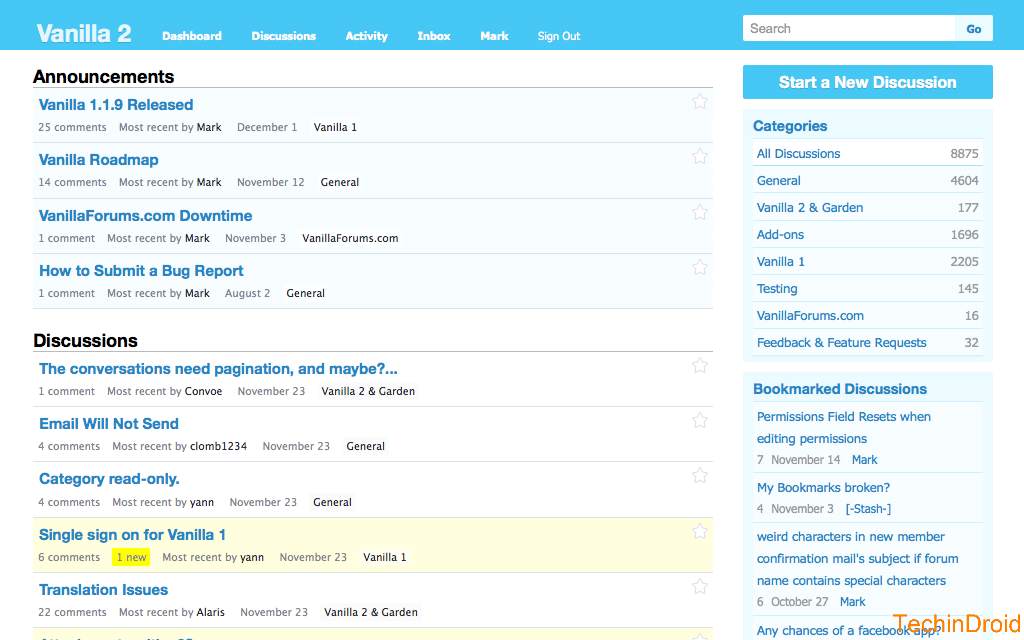The image size is (1024, 640).
Task: Open Single sign on for Vanilla 1 discussion
Action: pyautogui.click(x=132, y=535)
